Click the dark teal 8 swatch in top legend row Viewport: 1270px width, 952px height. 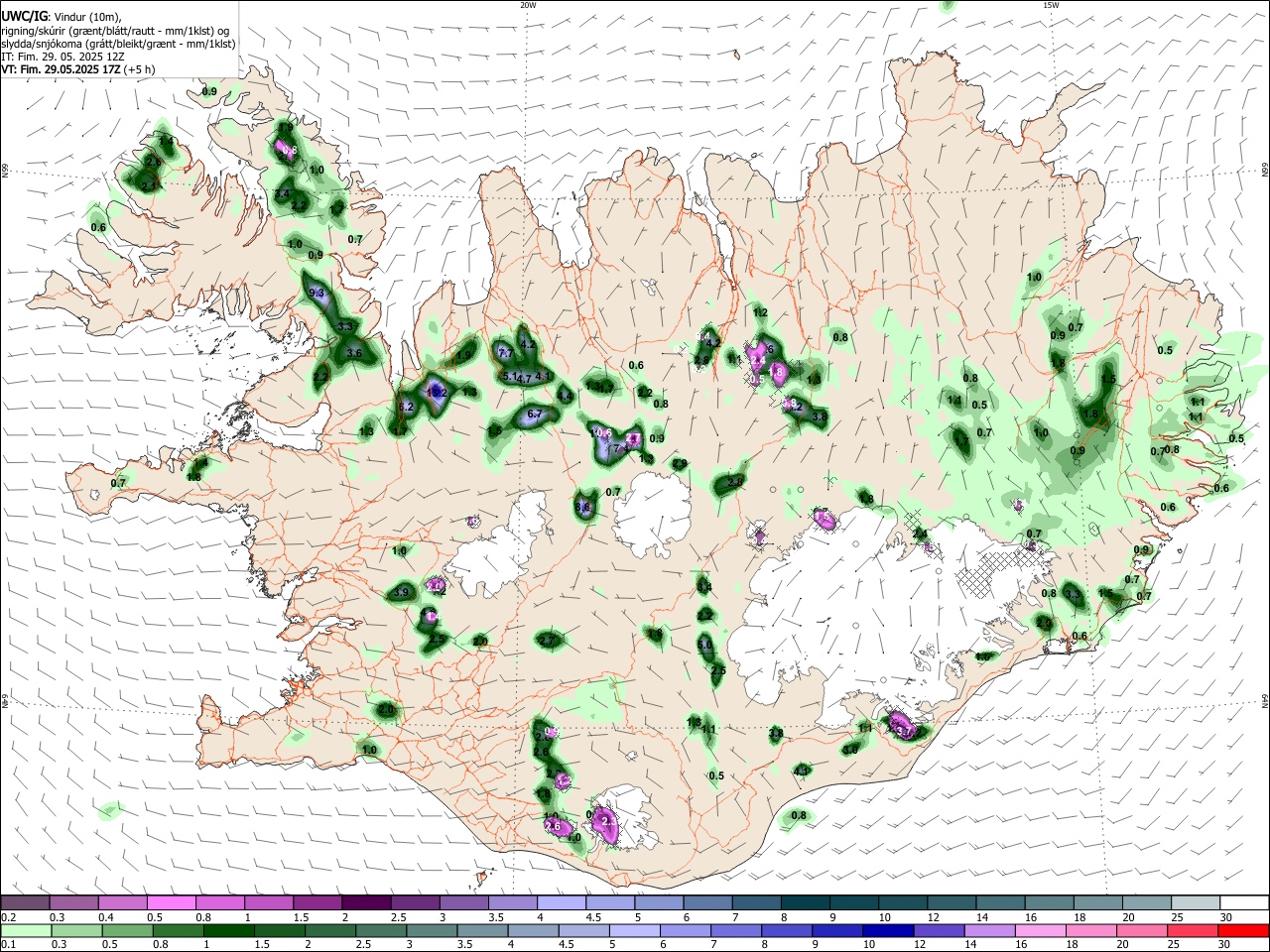pyautogui.click(x=806, y=903)
